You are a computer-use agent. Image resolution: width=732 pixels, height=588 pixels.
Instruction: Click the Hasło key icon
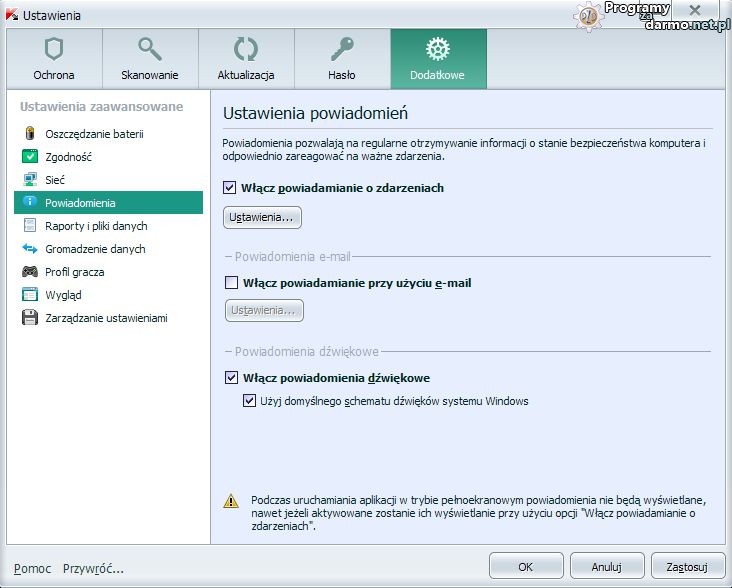(x=342, y=49)
